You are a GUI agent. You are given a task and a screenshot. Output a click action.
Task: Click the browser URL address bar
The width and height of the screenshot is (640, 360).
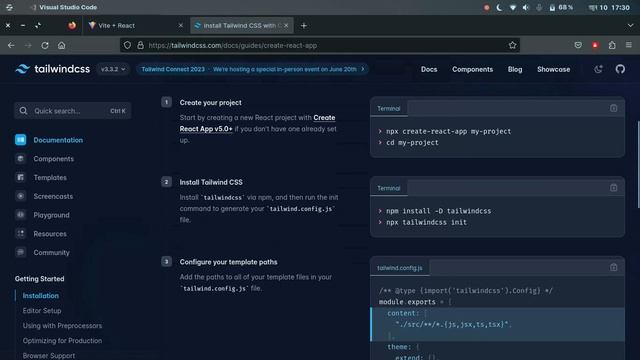319,45
